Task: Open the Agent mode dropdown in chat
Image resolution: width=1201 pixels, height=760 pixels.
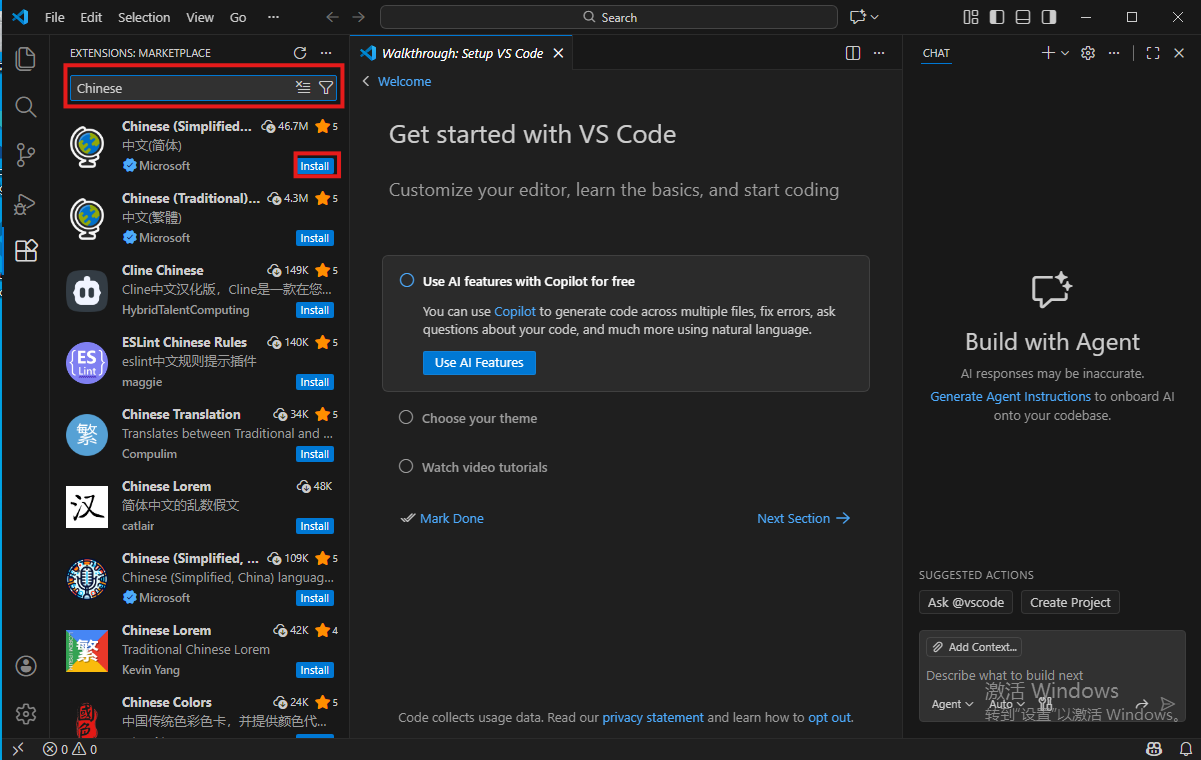Action: point(952,704)
